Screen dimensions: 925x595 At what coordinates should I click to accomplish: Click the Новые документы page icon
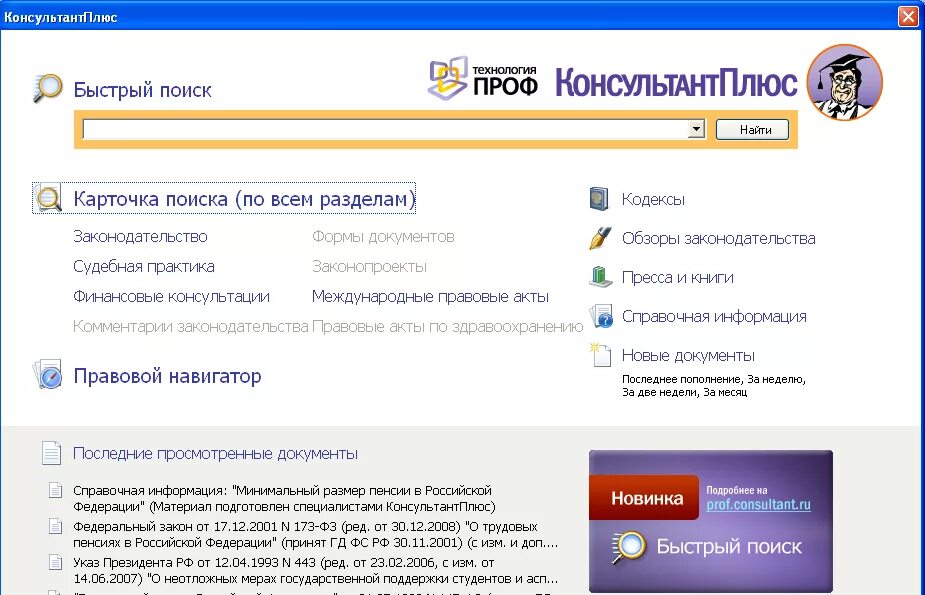point(601,354)
